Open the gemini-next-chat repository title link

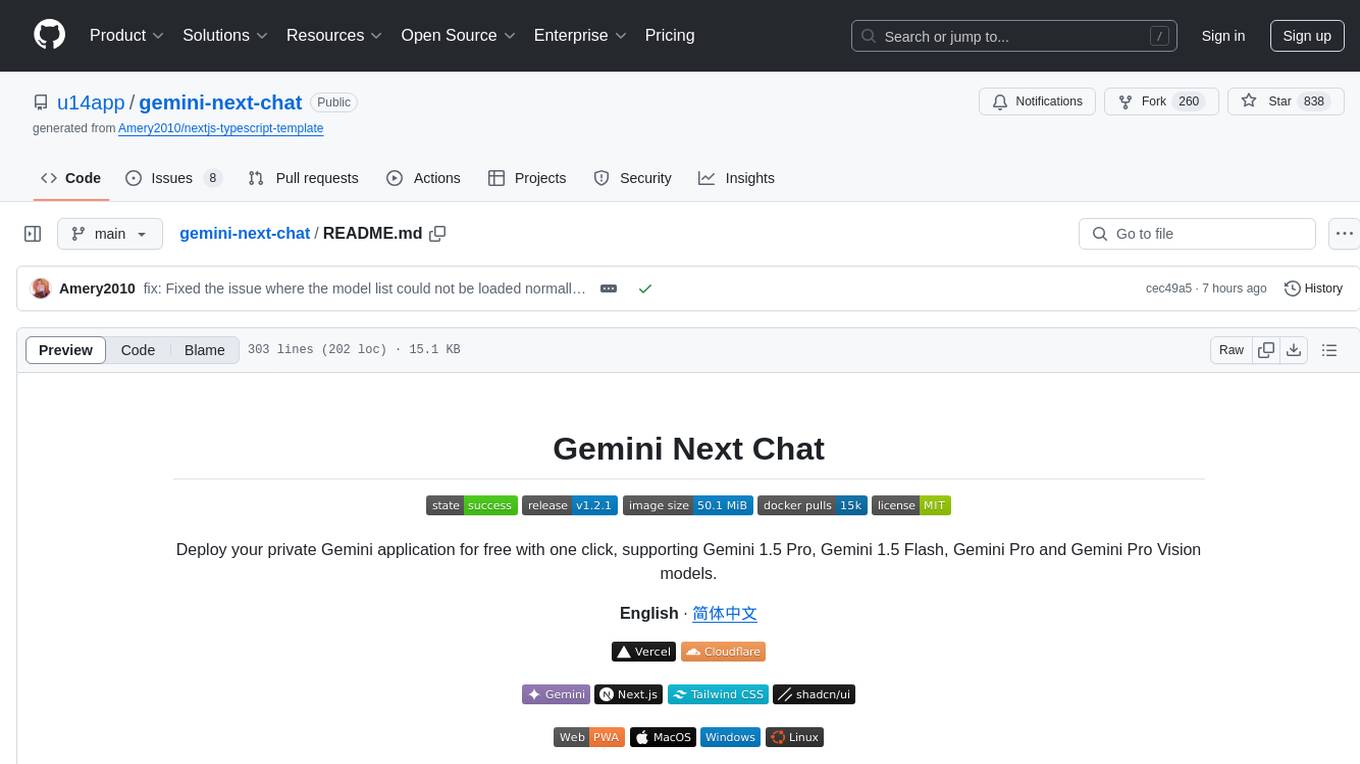pyautogui.click(x=220, y=102)
